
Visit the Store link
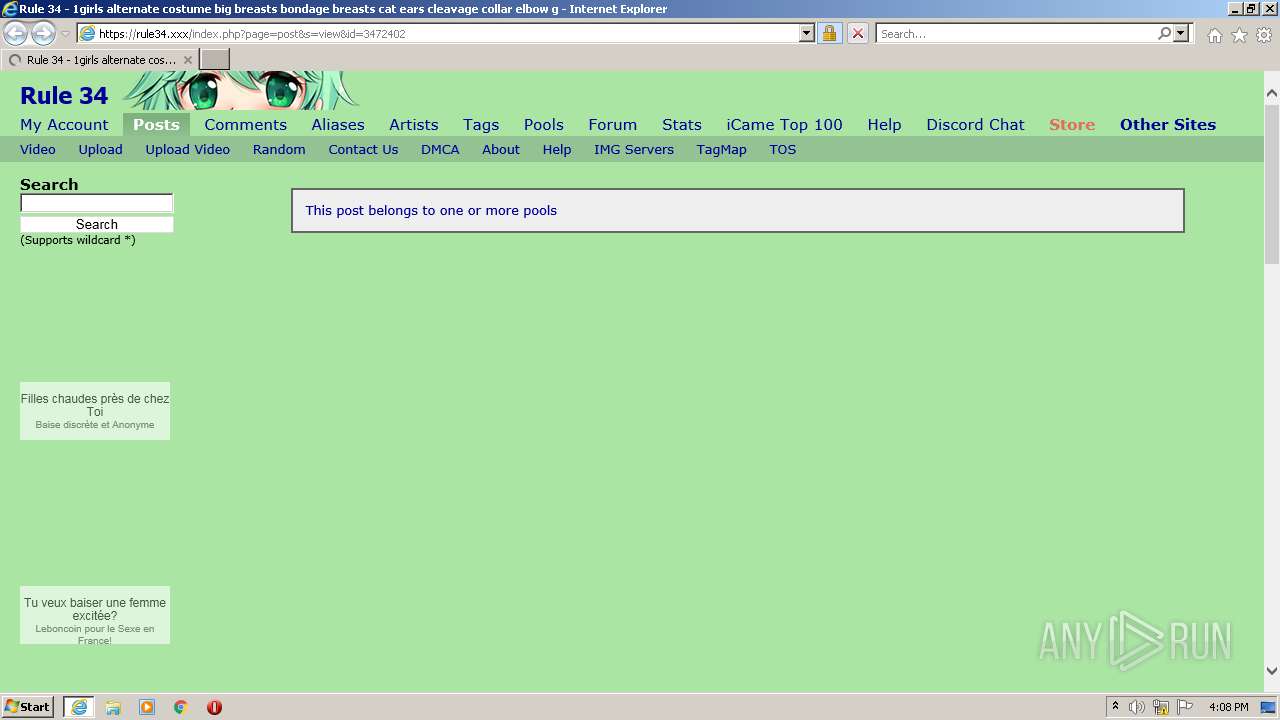[1072, 125]
